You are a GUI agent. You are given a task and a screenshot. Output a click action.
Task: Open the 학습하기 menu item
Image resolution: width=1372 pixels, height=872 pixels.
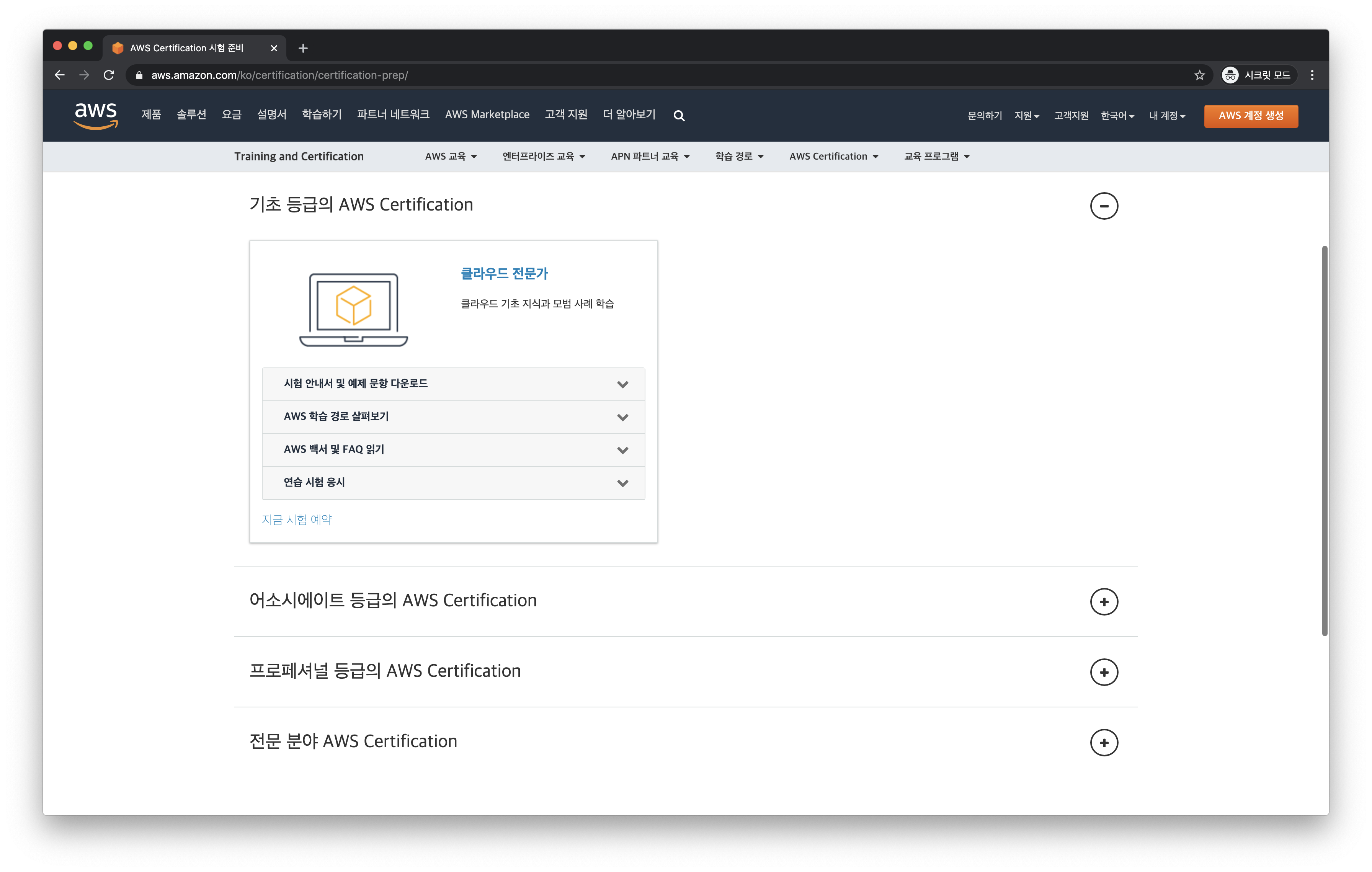tap(321, 114)
